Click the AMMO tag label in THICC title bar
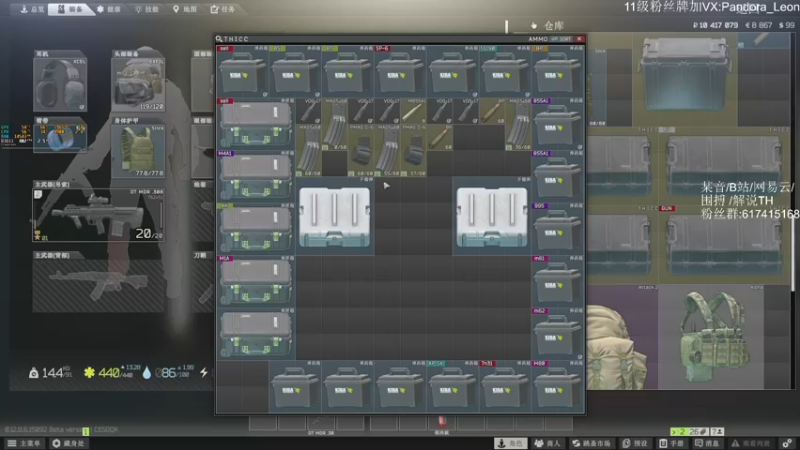Image resolution: width=800 pixels, height=450 pixels. [538, 39]
